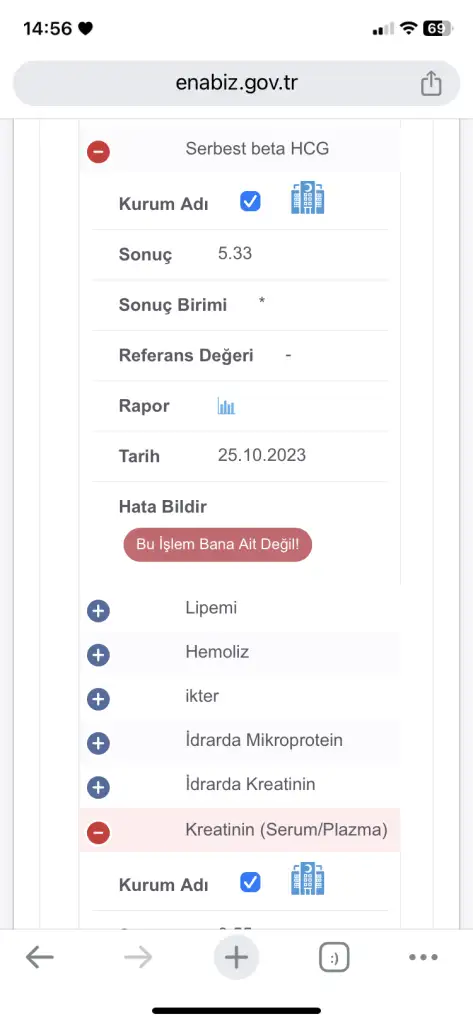Tap the browser forward arrow
This screenshot has height=1024, width=473.
138,957
